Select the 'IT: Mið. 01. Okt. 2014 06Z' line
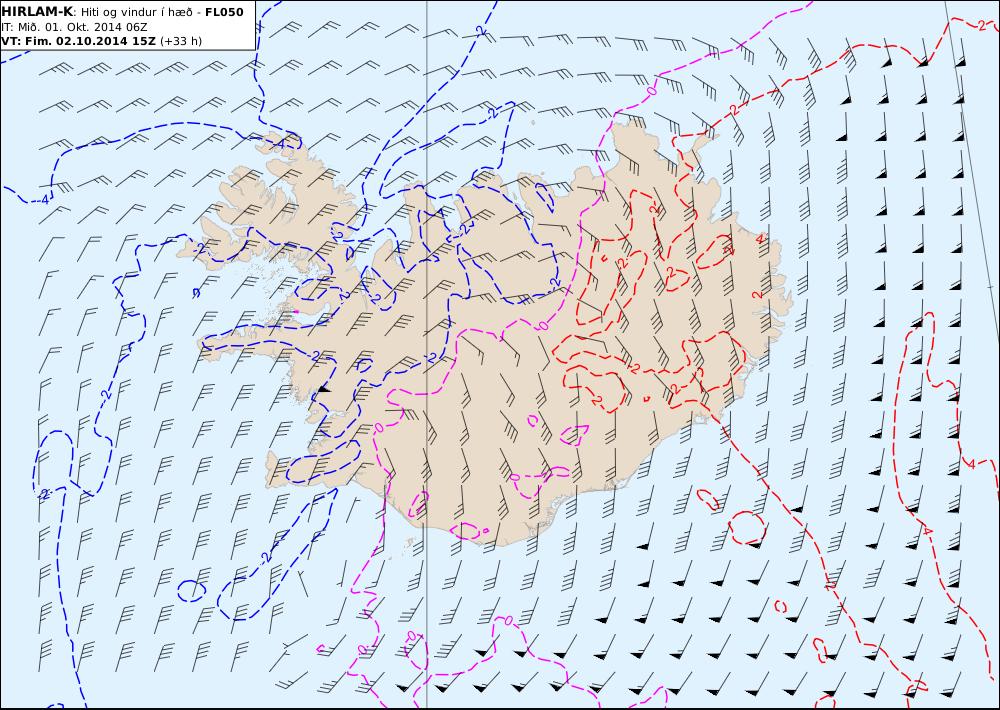The width and height of the screenshot is (1000, 710). coord(75,27)
